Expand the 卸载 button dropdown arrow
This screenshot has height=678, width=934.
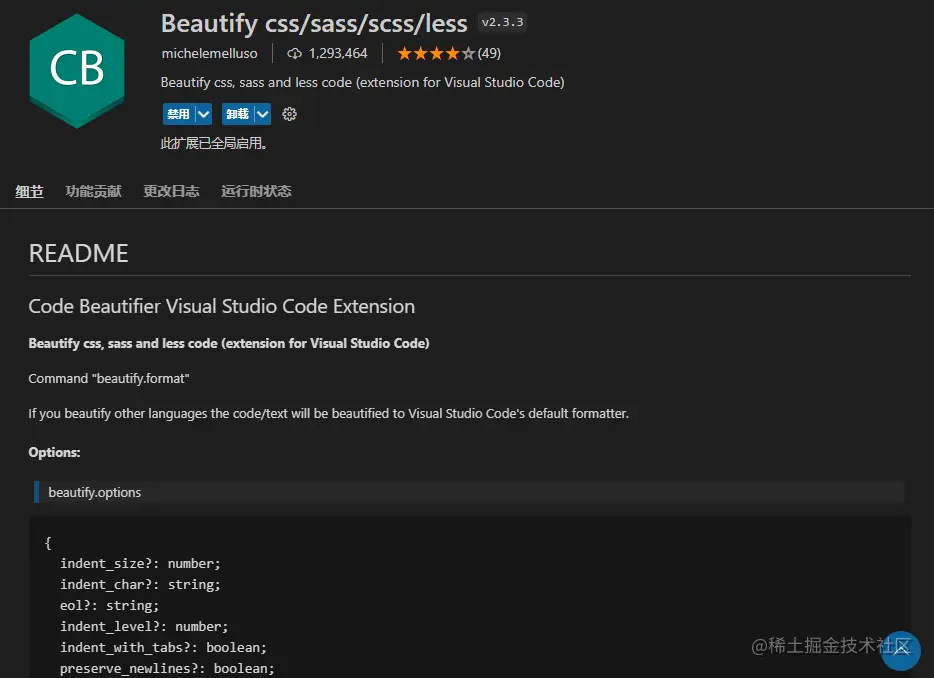(262, 114)
